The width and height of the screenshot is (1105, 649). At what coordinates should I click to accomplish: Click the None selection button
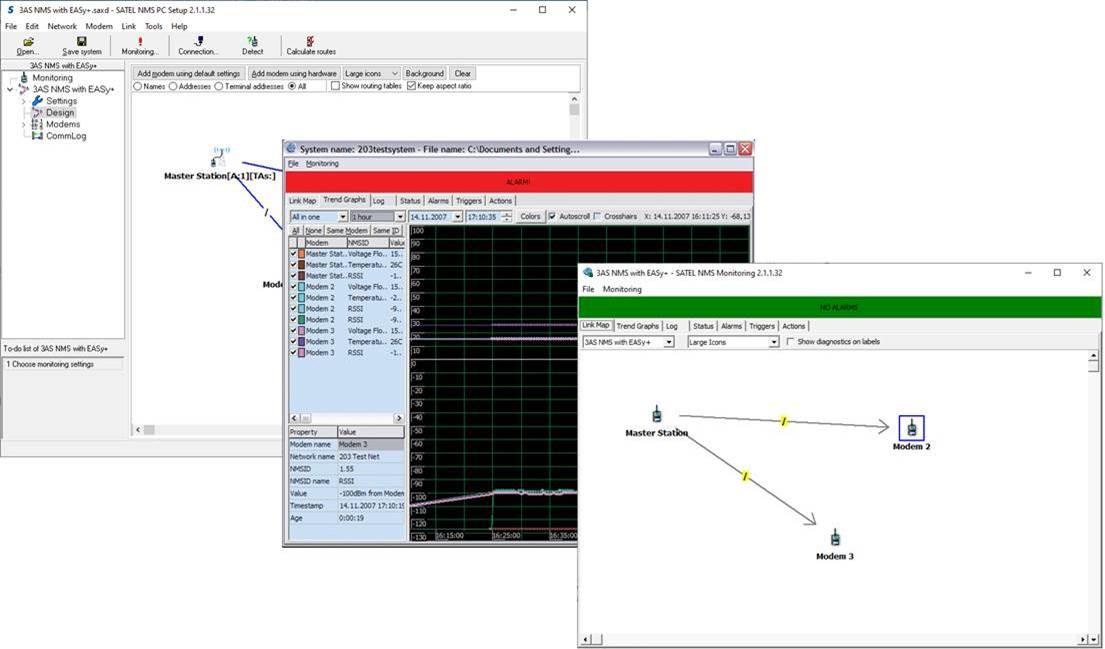[x=313, y=230]
